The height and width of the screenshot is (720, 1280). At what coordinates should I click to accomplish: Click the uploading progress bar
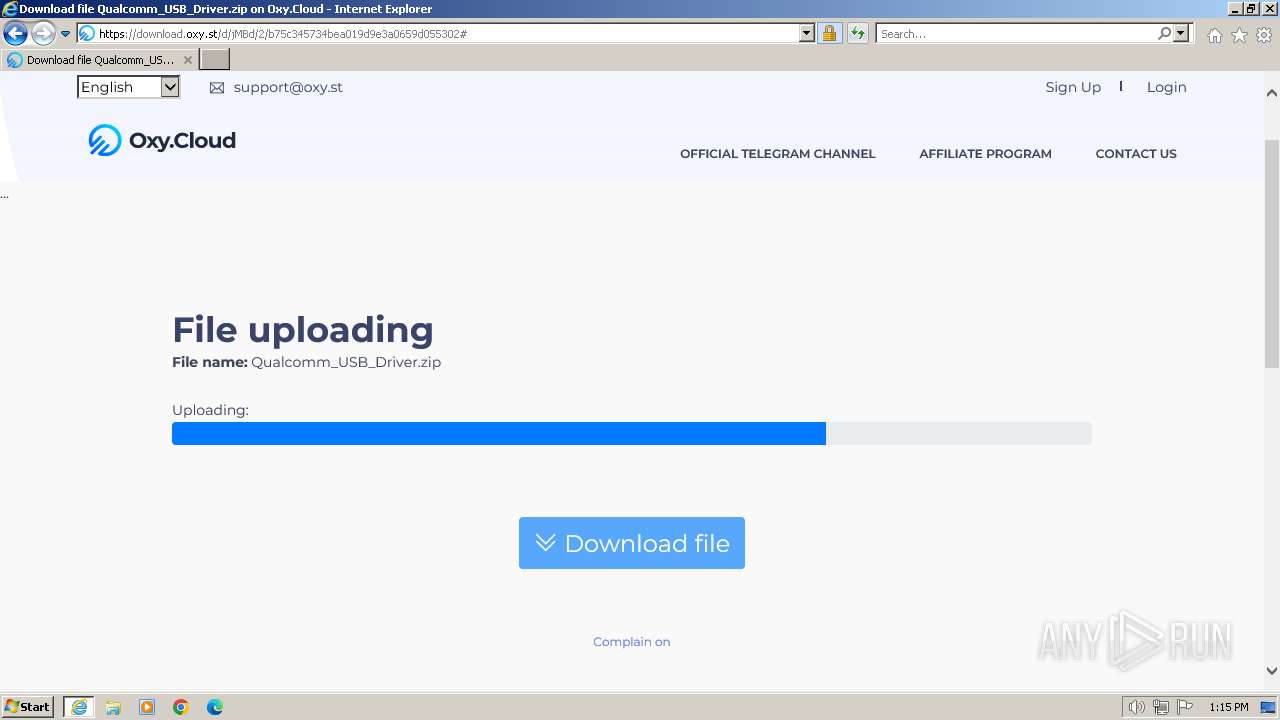point(632,433)
